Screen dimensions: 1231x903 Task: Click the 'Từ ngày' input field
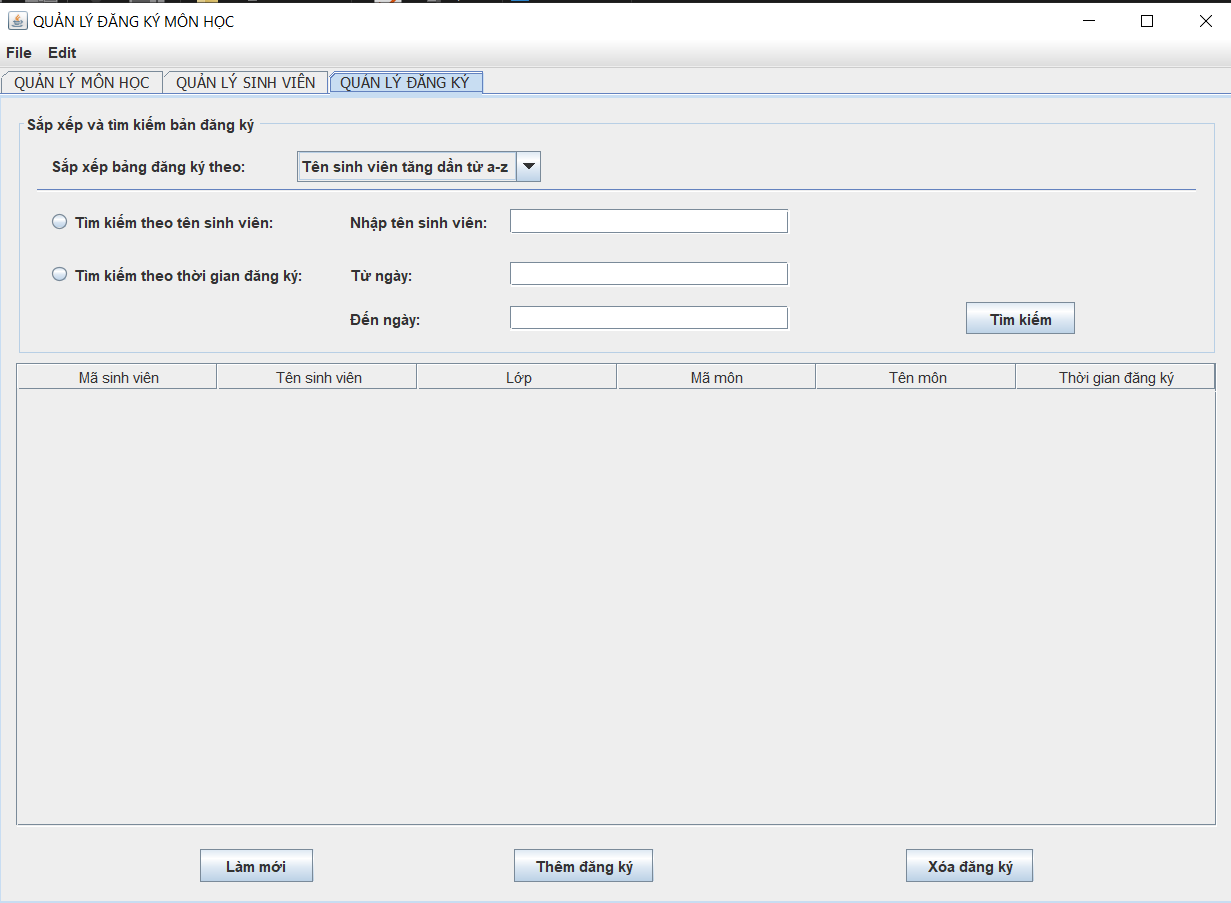[649, 274]
